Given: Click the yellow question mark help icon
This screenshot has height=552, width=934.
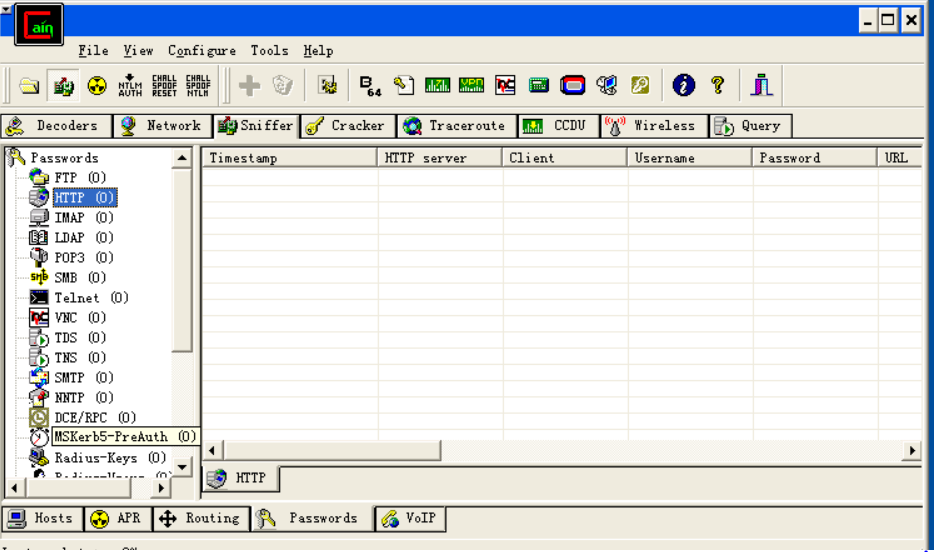Looking at the screenshot, I should point(718,86).
